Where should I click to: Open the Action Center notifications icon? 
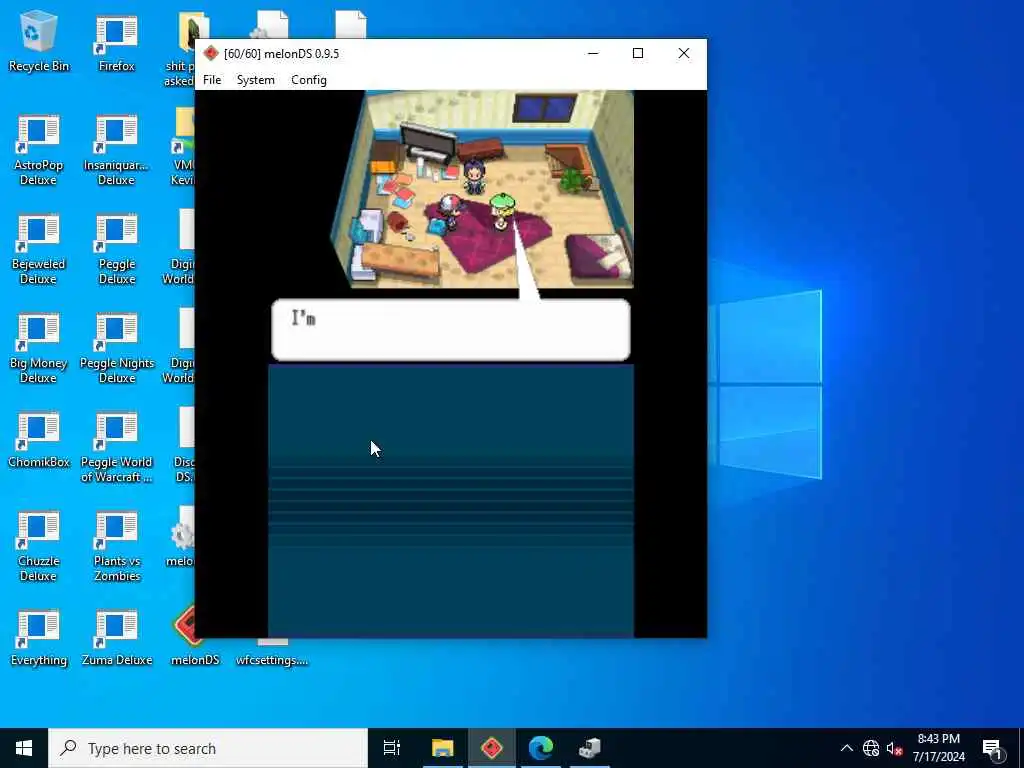(x=992, y=748)
